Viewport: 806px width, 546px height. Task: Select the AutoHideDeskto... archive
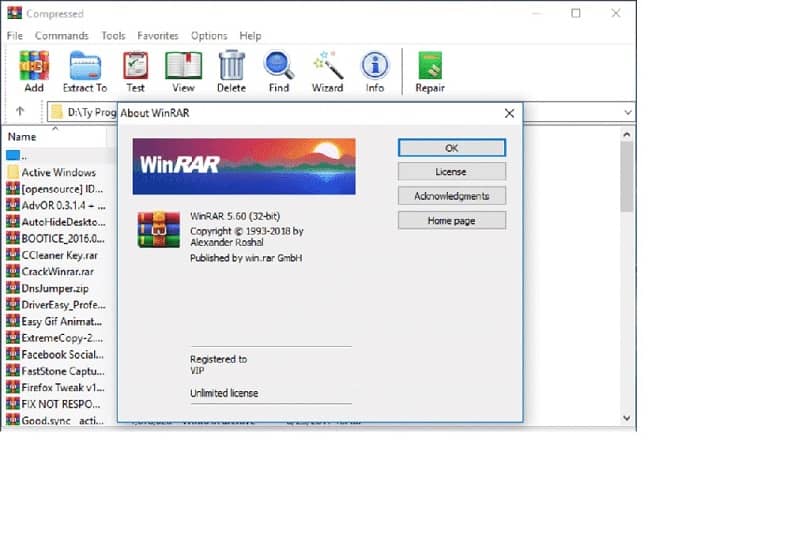point(64,222)
